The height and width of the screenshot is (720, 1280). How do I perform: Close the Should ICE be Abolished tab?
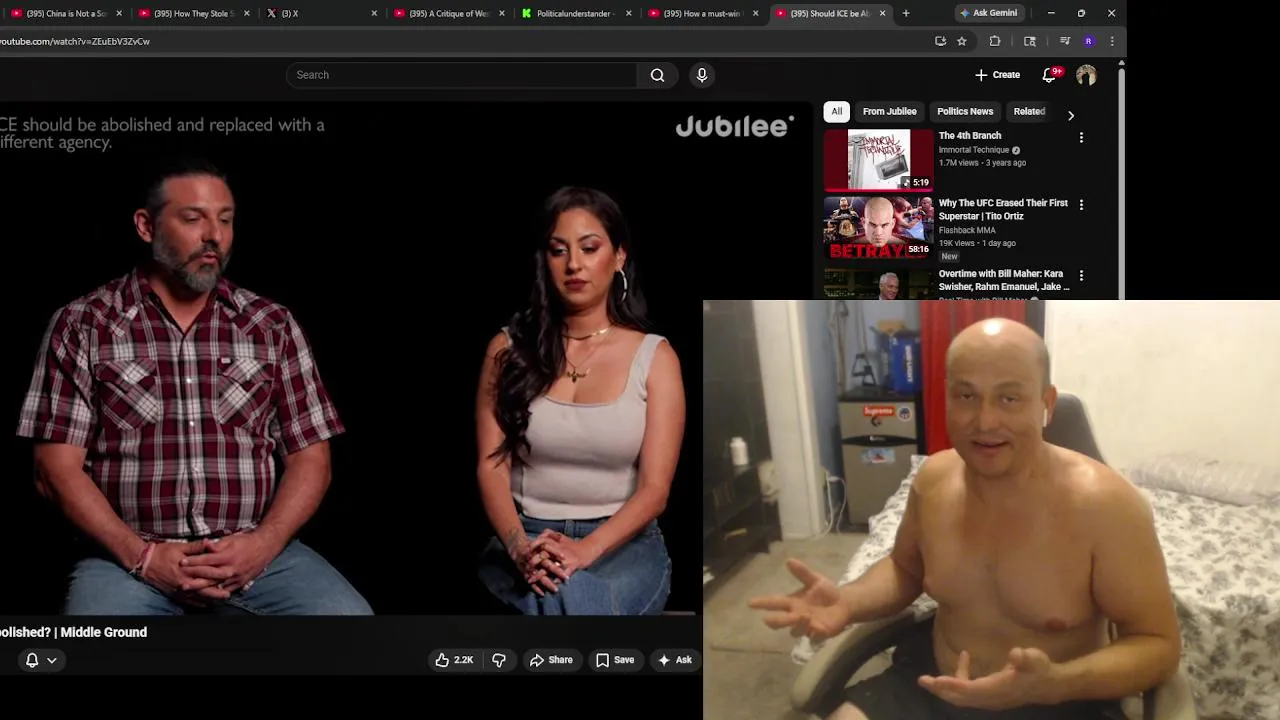pos(882,13)
